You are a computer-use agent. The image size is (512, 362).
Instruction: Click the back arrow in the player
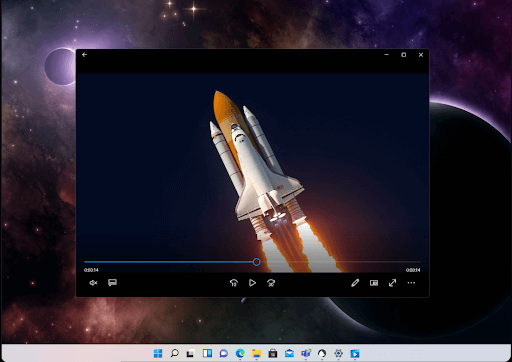pos(85,55)
